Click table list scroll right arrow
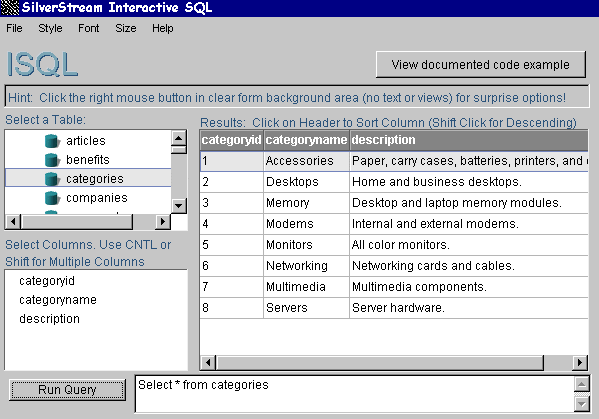The width and height of the screenshot is (599, 419). pyautogui.click(x=163, y=222)
